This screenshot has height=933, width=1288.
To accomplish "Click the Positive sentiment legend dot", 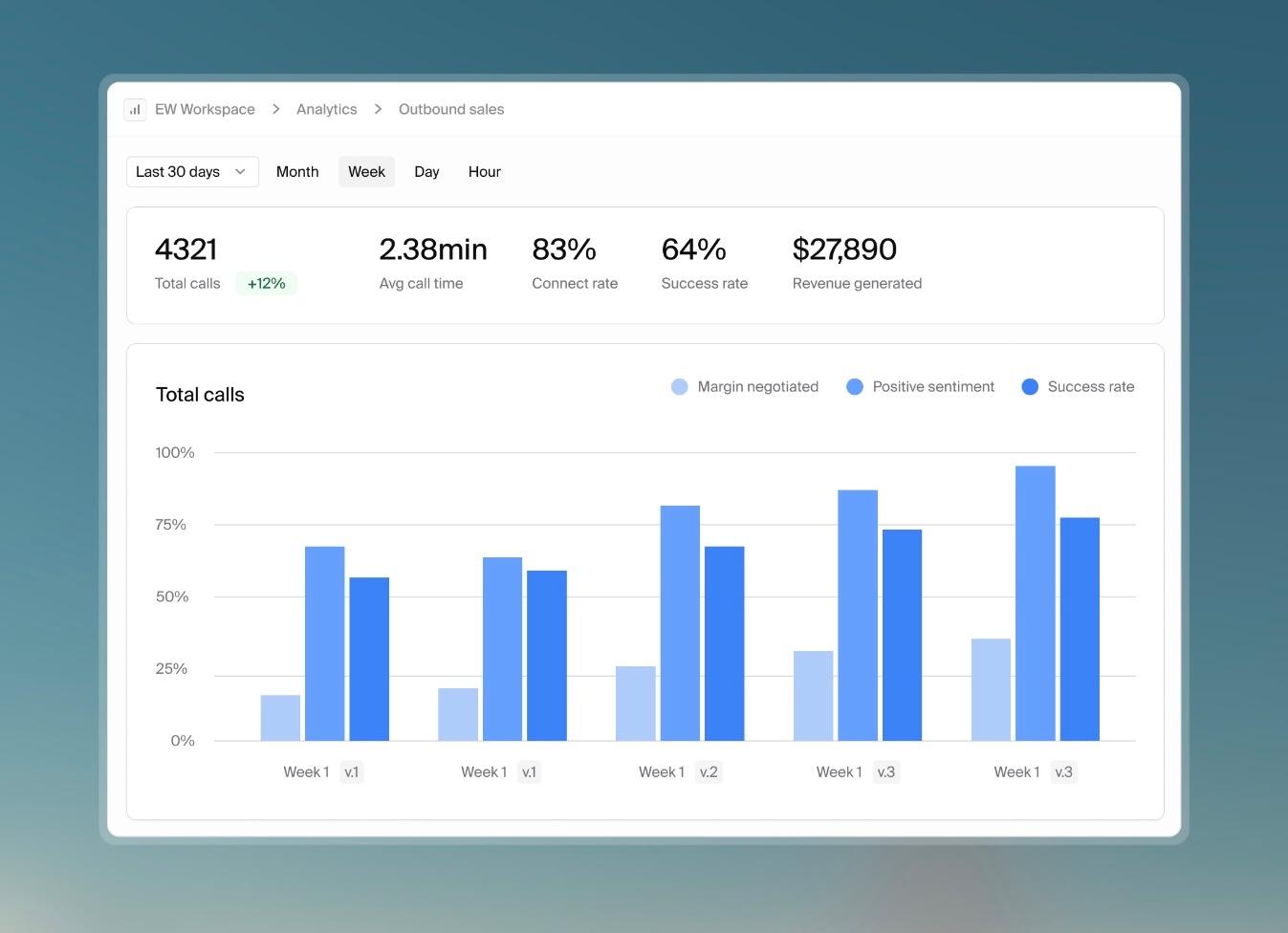I will [x=855, y=386].
